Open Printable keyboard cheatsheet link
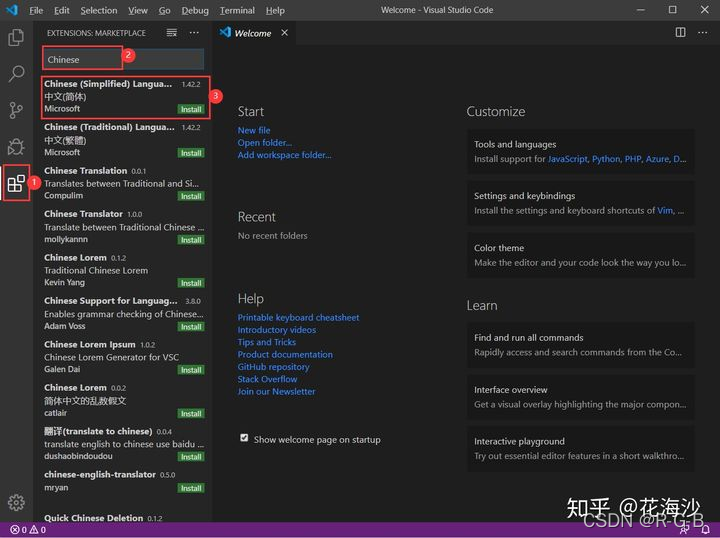 point(298,318)
